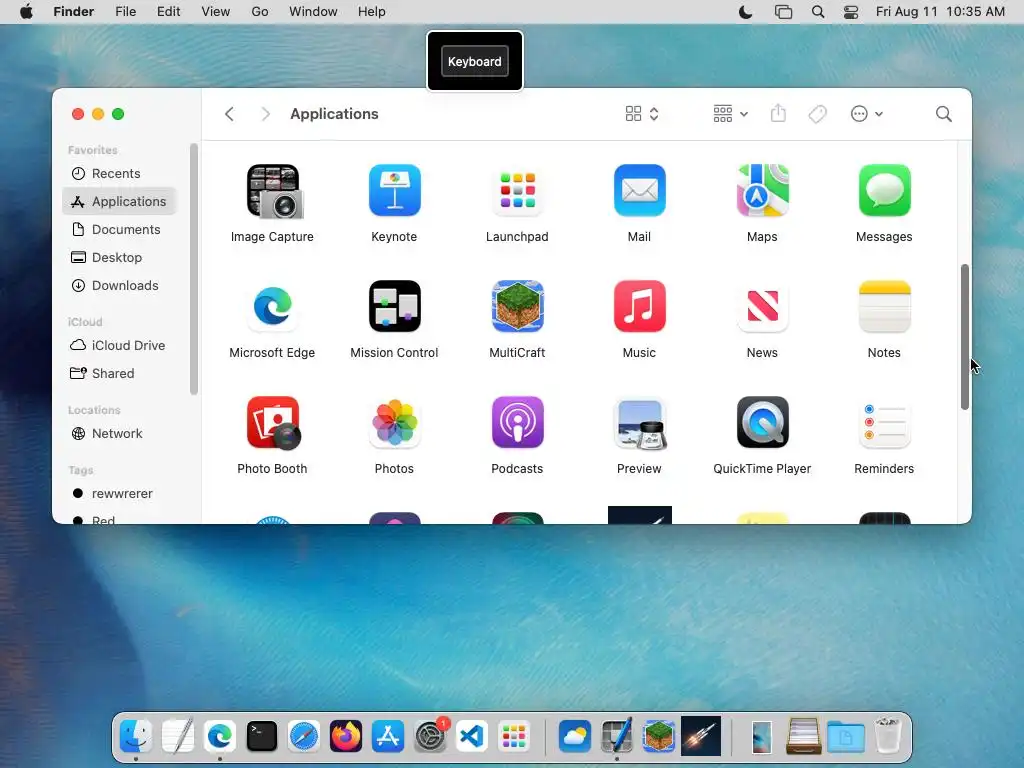Open the Mail app icon
This screenshot has width=1024, height=768.
click(x=639, y=190)
